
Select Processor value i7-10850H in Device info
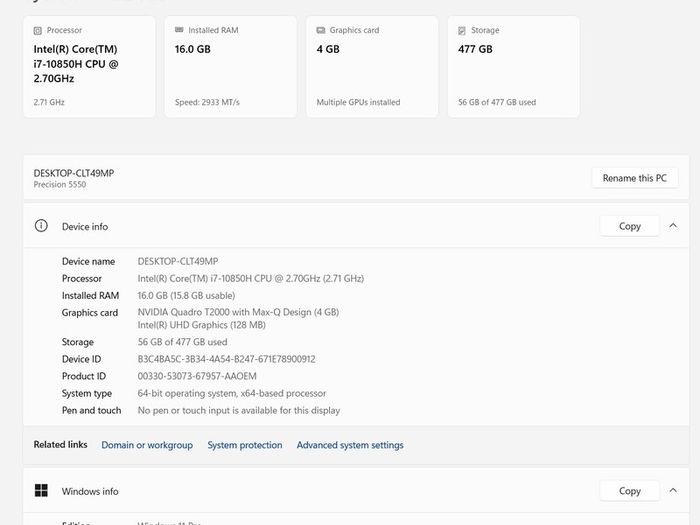pos(250,279)
